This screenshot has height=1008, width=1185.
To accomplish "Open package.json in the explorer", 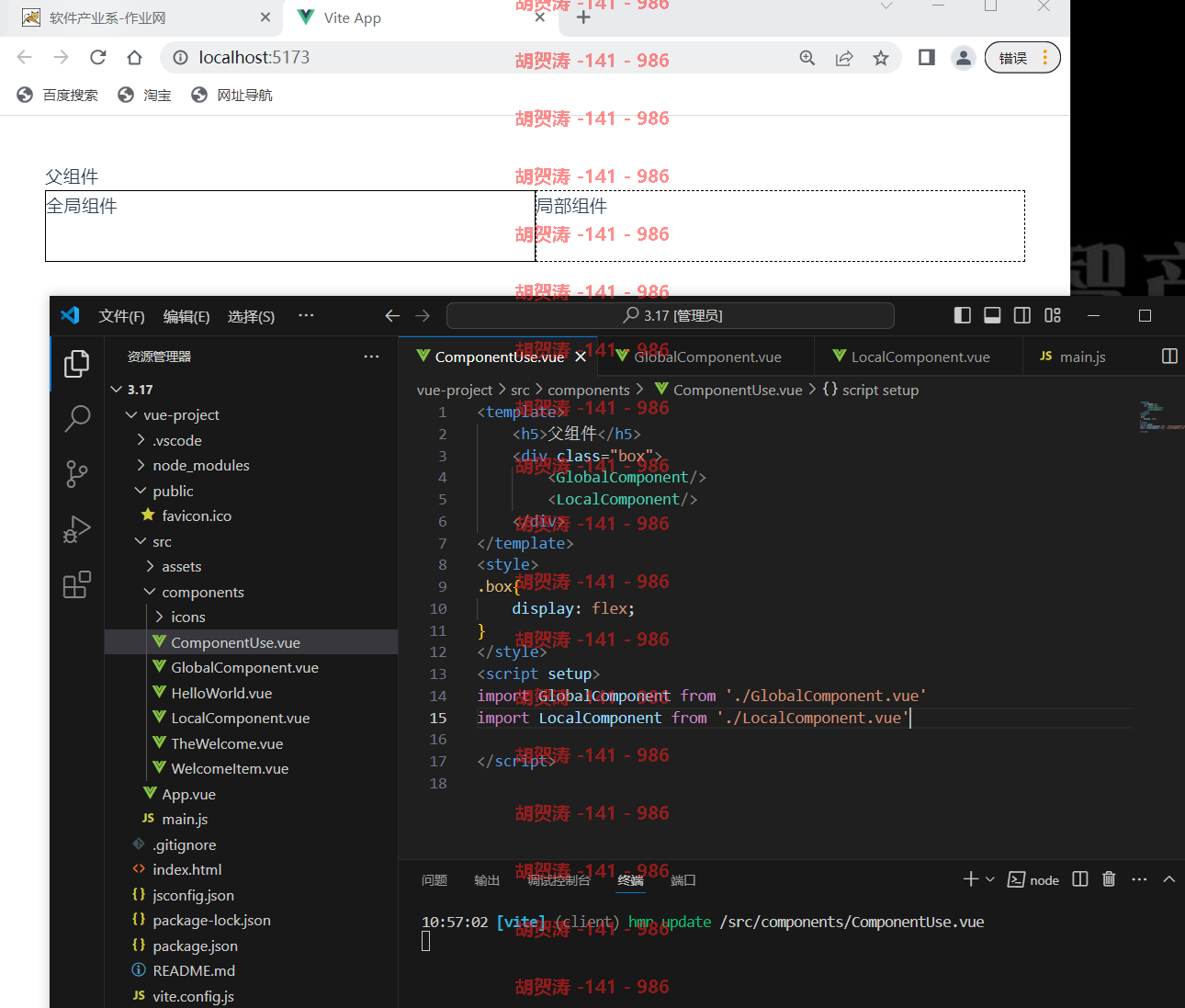I will [x=251, y=946].
